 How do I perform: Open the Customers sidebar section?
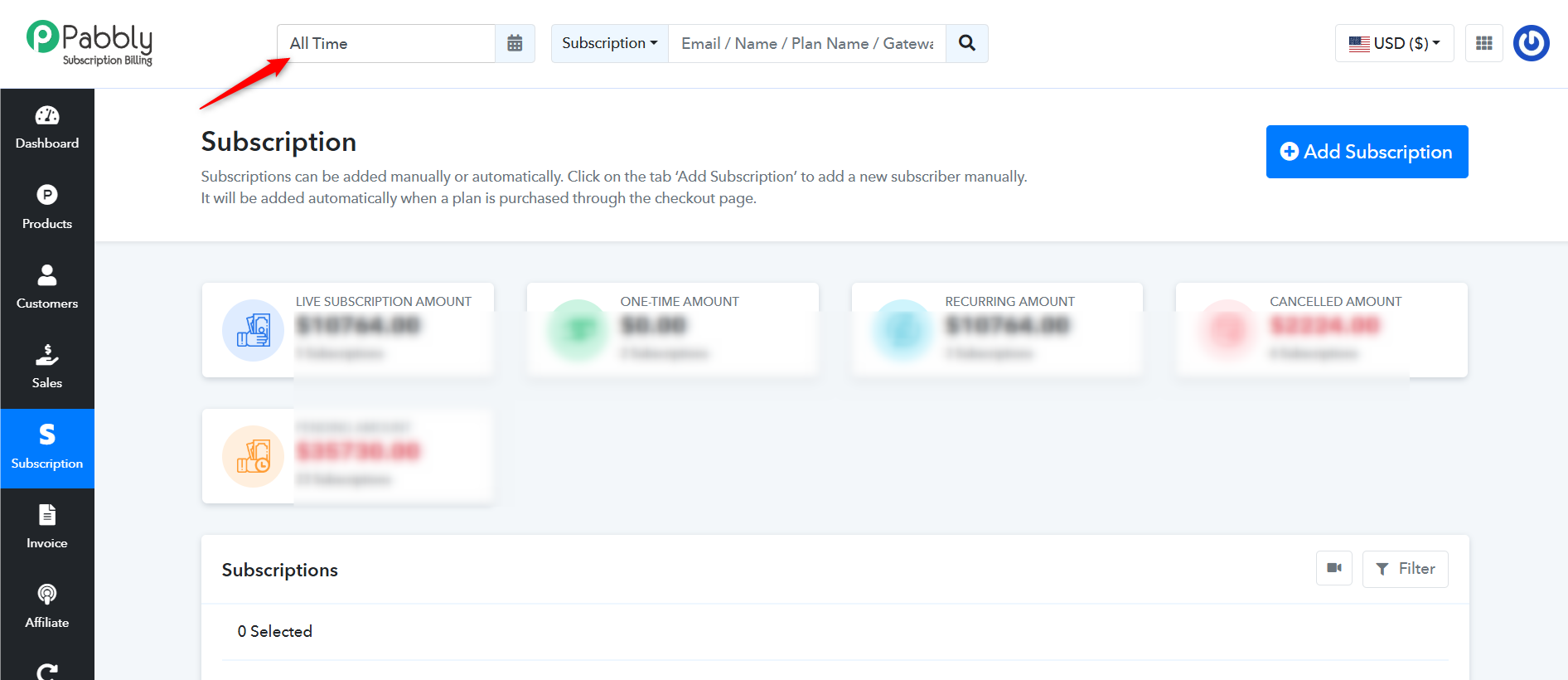[47, 288]
